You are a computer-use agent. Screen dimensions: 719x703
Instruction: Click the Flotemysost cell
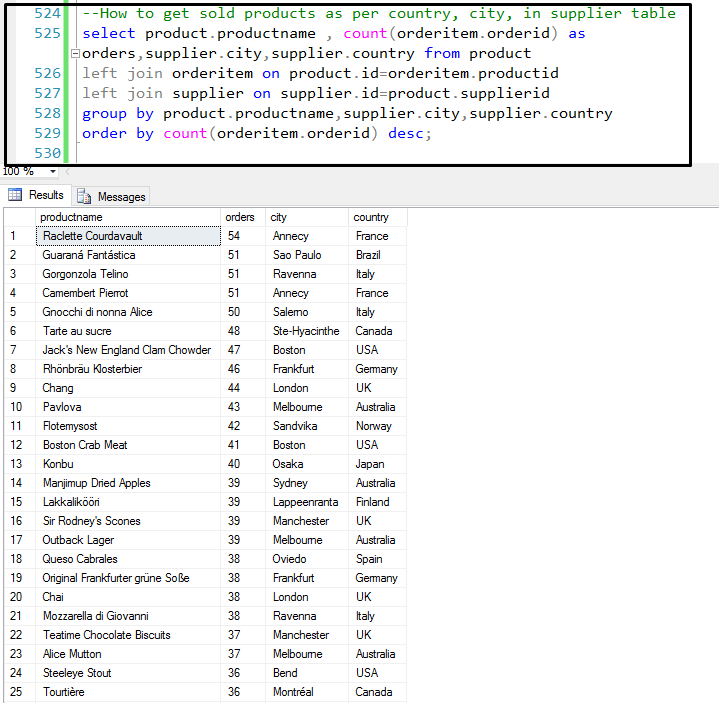(128, 426)
